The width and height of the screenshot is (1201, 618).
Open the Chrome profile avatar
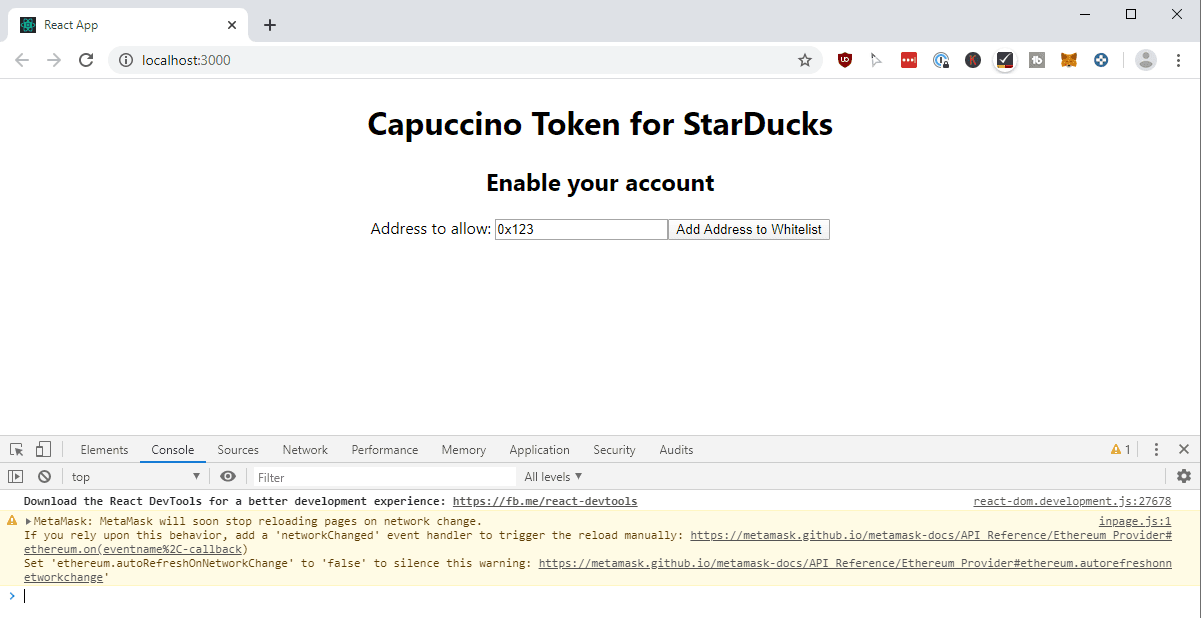pos(1146,60)
